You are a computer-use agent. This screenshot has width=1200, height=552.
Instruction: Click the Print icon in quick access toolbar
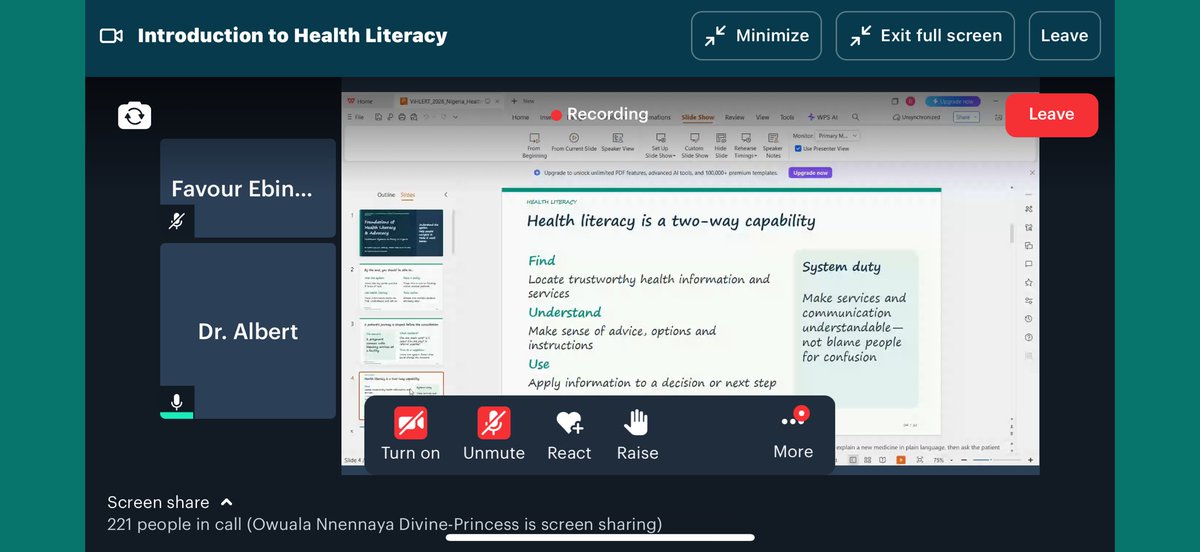coord(402,117)
